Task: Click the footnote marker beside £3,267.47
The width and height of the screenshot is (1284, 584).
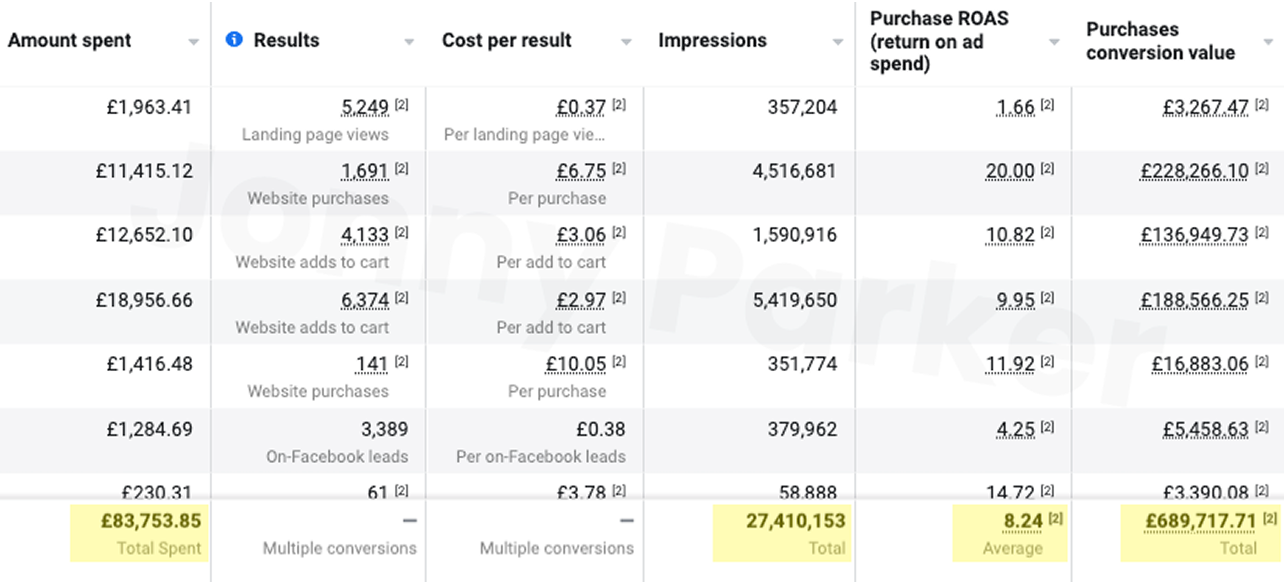Action: point(1263,105)
